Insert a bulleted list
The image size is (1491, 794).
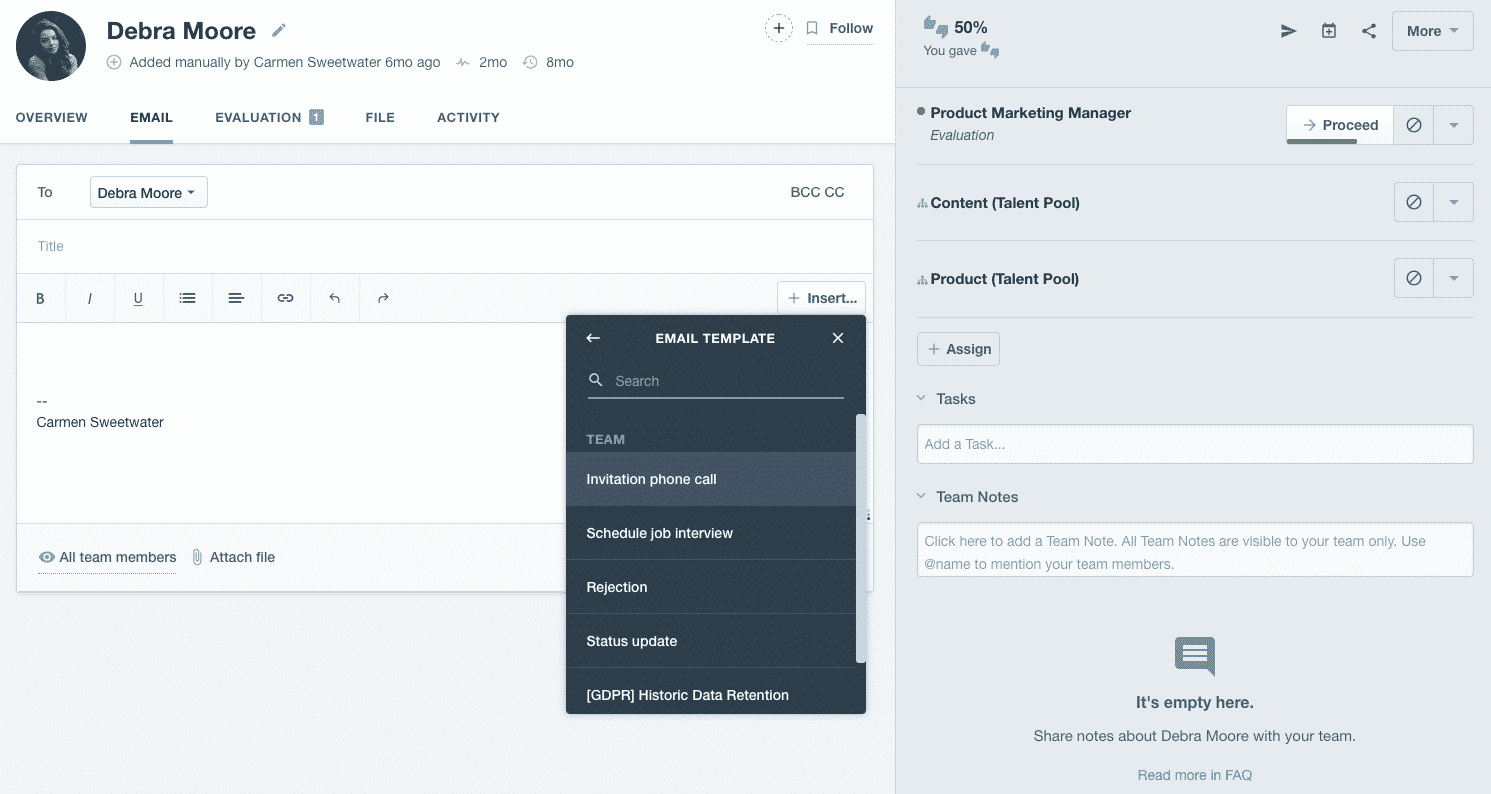click(187, 298)
